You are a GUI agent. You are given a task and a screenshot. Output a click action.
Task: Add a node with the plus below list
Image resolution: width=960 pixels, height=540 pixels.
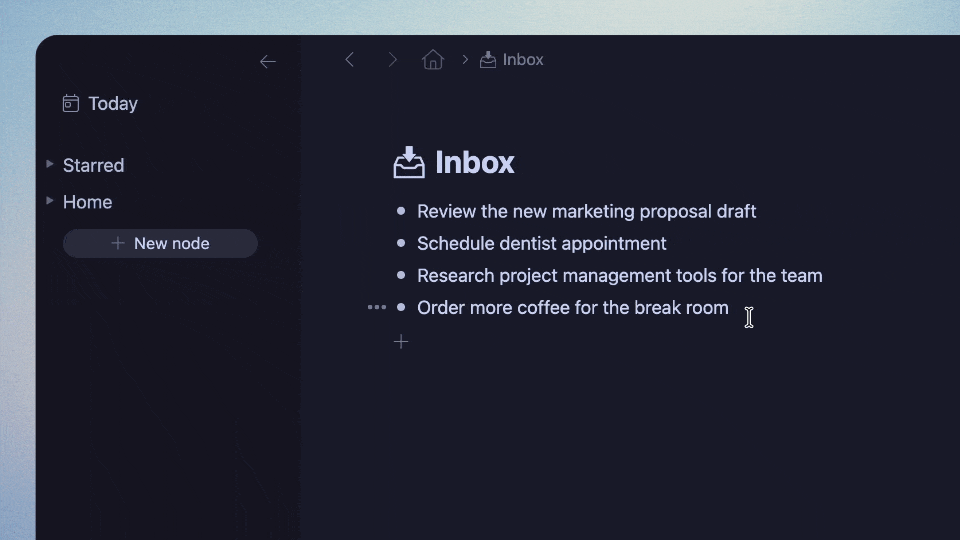[x=401, y=342]
